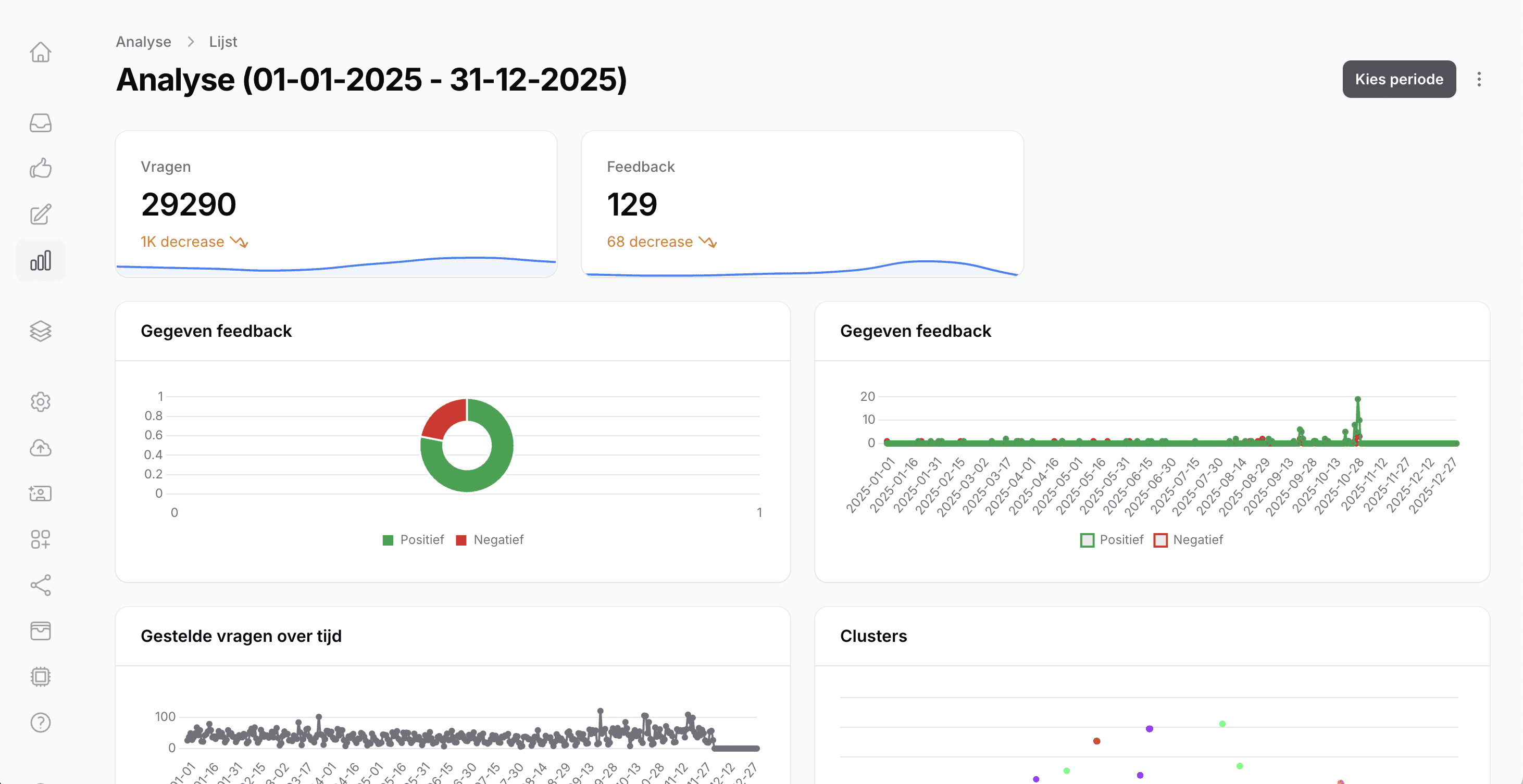Toggle Positief series in donut chart legend
This screenshot has height=784, width=1523.
click(x=413, y=540)
